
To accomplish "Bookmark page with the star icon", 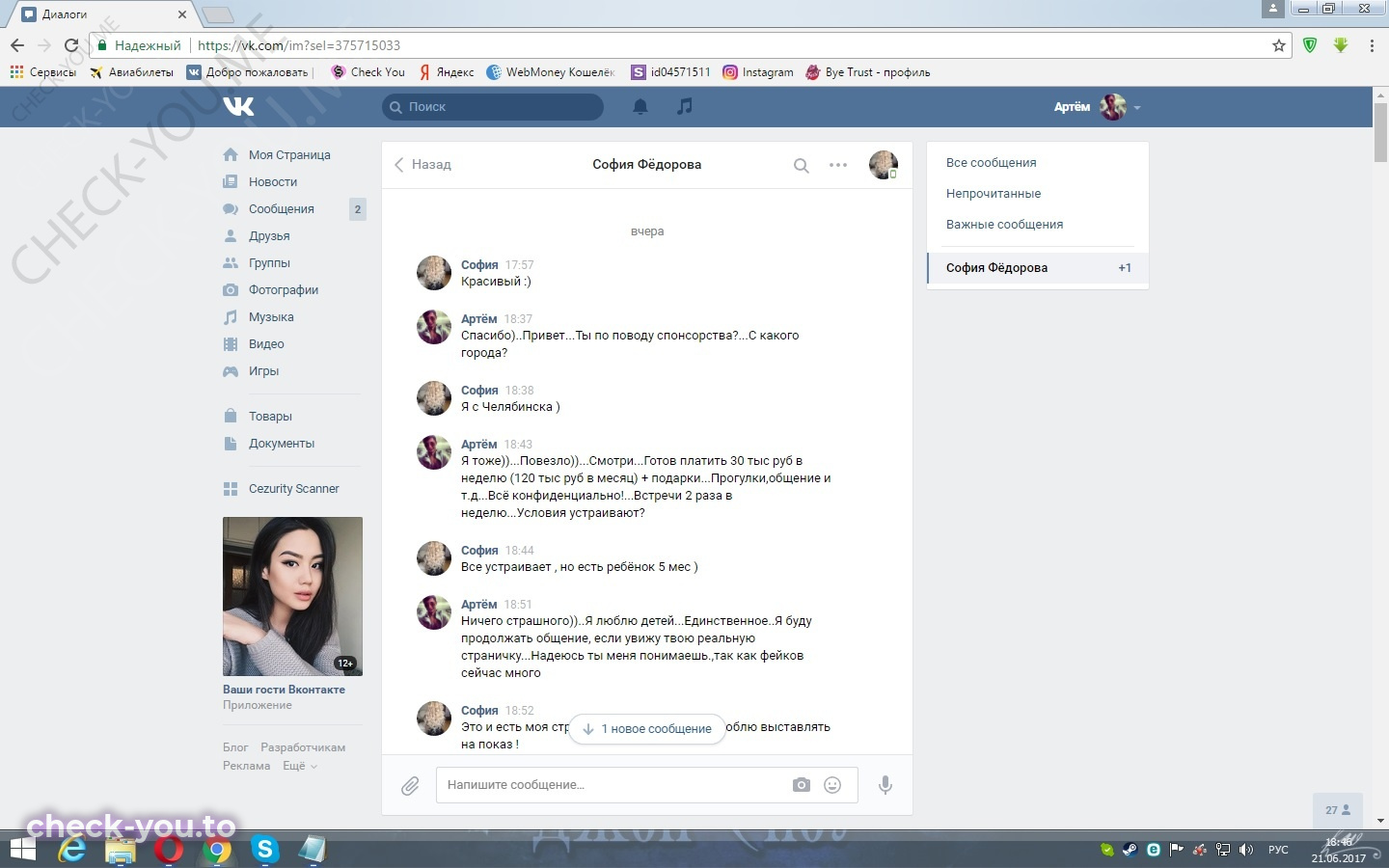I will 1279,45.
